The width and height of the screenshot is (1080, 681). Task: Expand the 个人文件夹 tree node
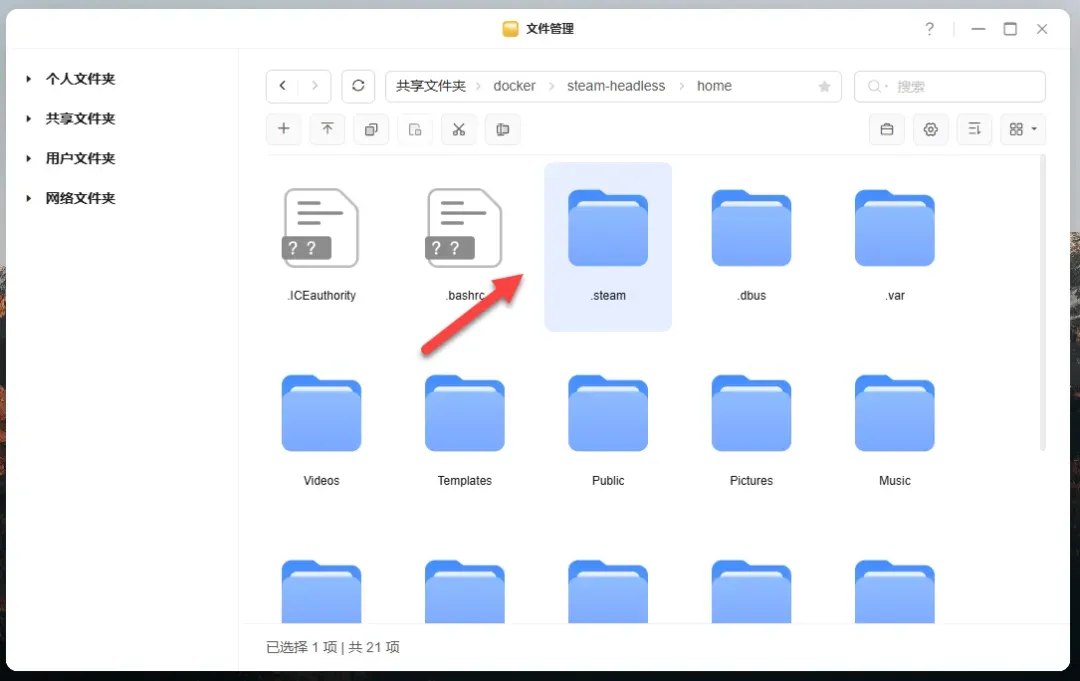[x=30, y=79]
